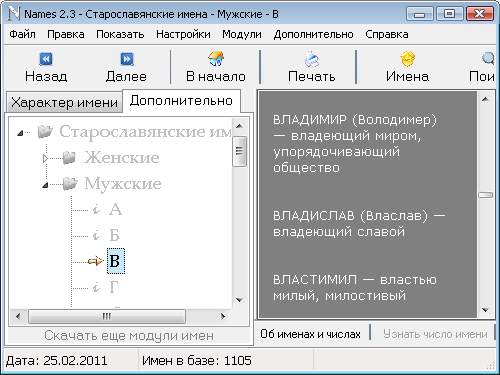Open the Файл menu
This screenshot has height=375, width=500.
point(22,34)
